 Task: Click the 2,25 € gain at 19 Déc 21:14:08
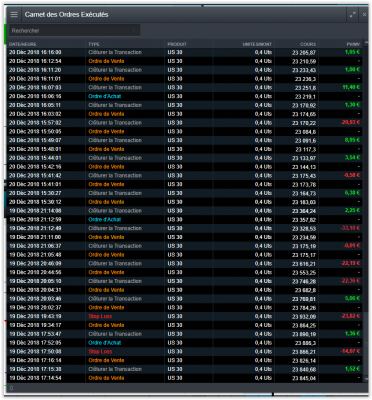pyautogui.click(x=352, y=211)
